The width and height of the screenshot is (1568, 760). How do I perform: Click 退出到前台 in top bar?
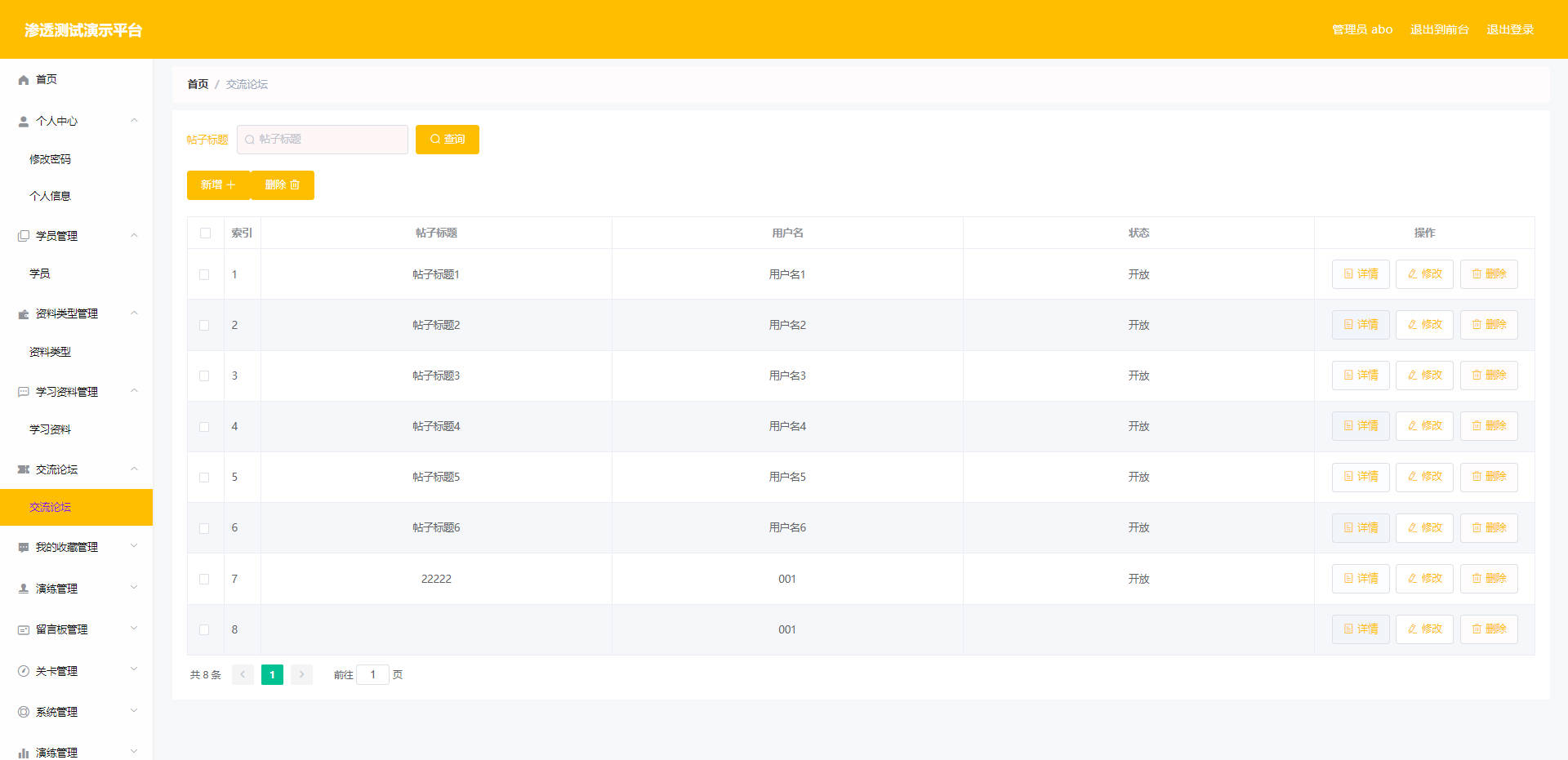(x=1439, y=29)
